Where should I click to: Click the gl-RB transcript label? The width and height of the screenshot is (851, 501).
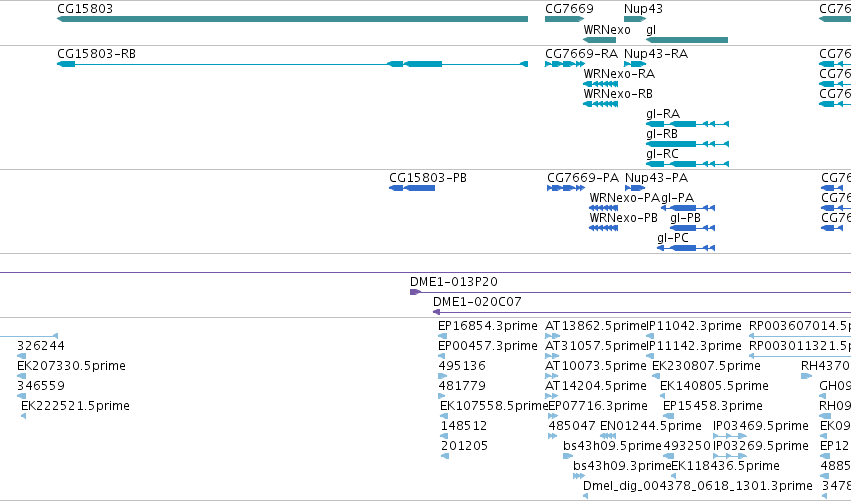[662, 134]
